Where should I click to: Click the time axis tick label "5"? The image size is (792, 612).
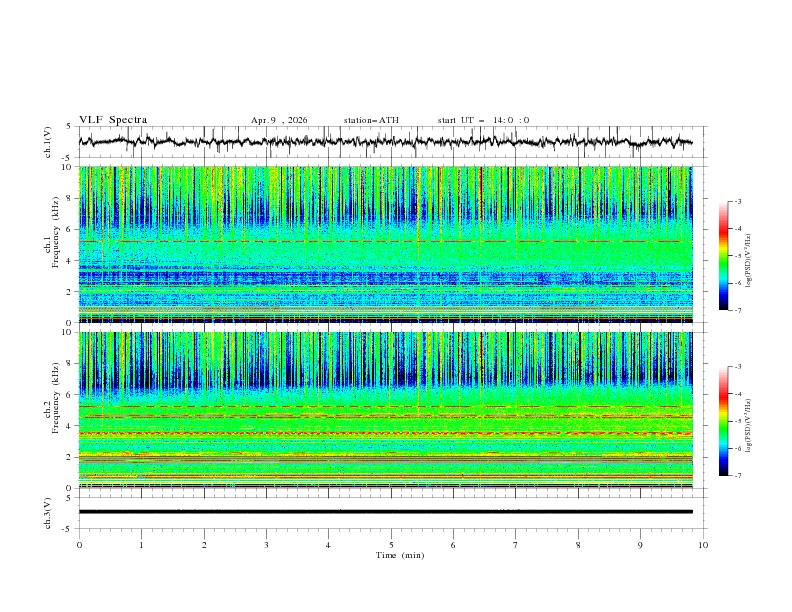click(x=391, y=545)
